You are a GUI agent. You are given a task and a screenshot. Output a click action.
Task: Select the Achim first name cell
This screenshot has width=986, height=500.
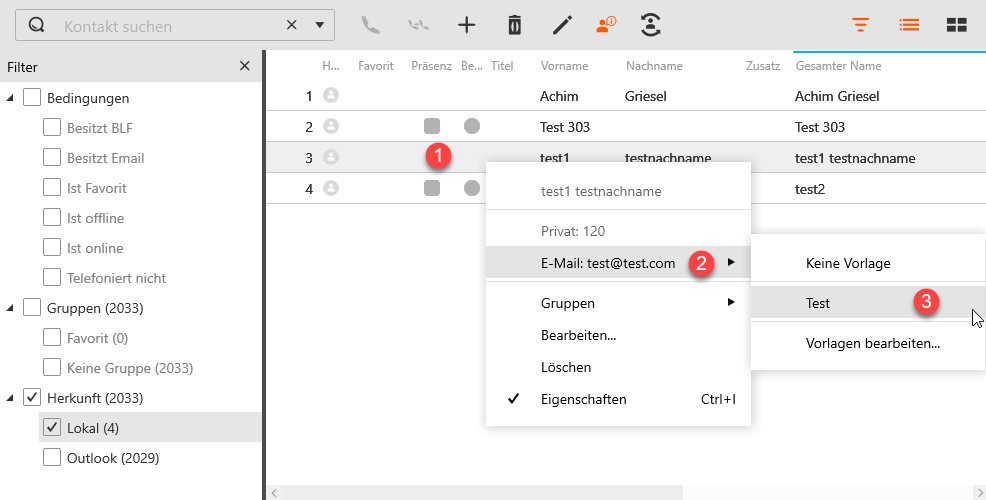pos(559,96)
